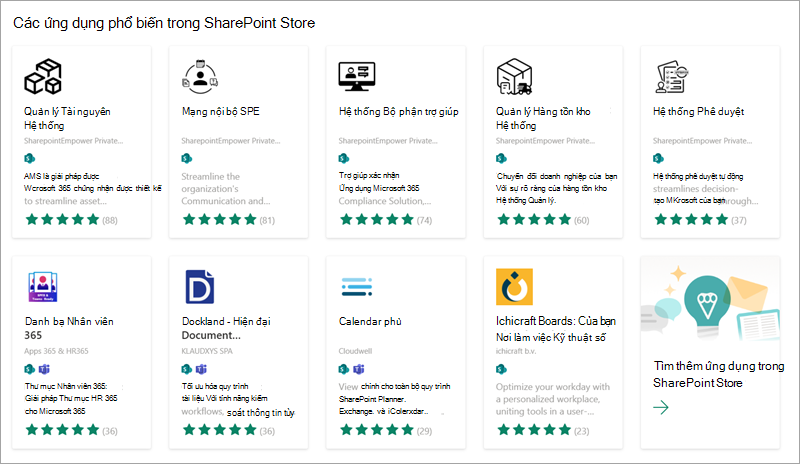Open Quản lý Hàng tồn kho Hệ thống title

(543, 118)
